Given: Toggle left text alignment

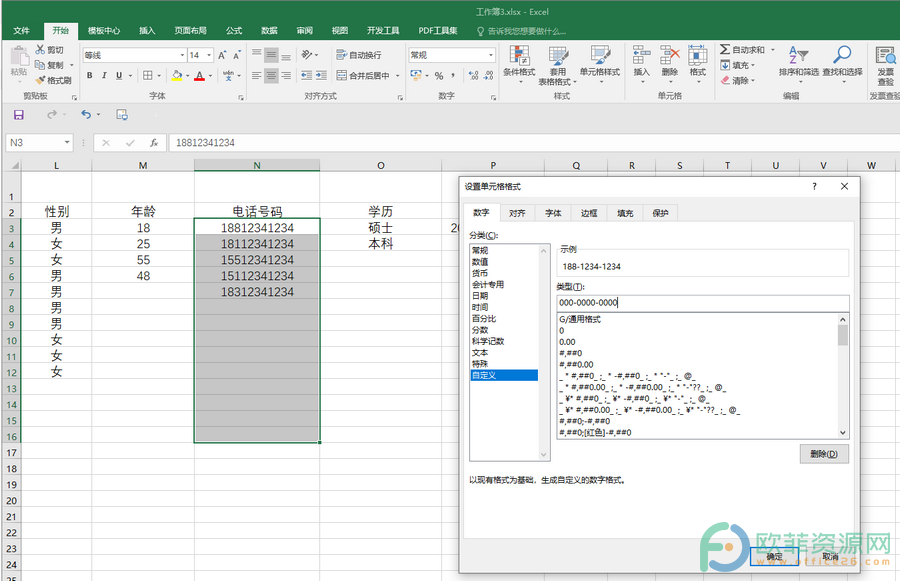Looking at the screenshot, I should click(x=257, y=75).
